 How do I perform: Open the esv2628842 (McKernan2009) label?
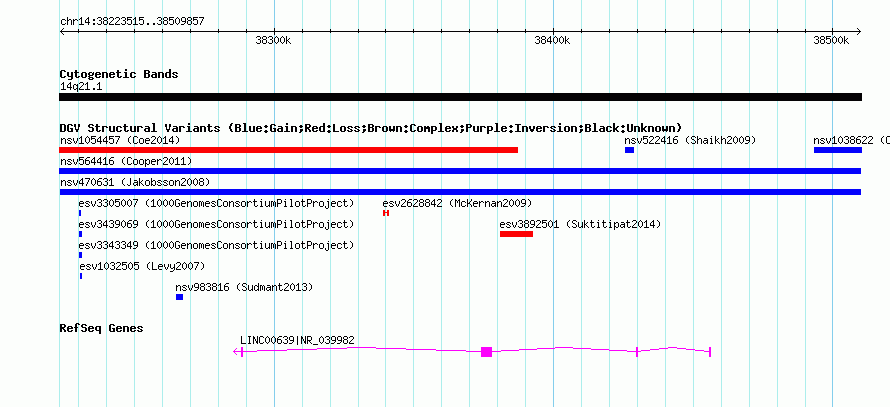(457, 203)
